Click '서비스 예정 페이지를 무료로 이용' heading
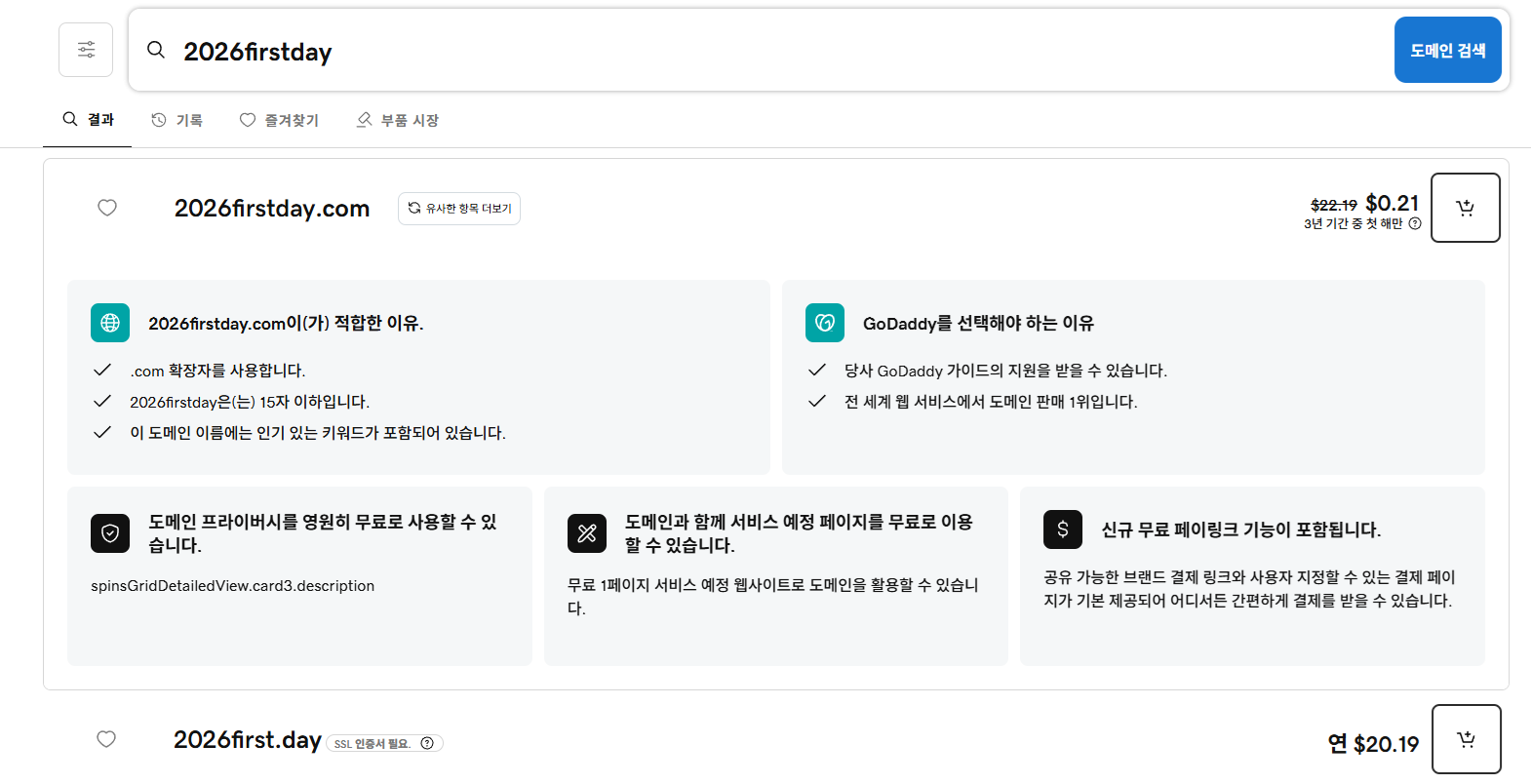Viewport: 1531px width, 784px height. [x=800, y=533]
